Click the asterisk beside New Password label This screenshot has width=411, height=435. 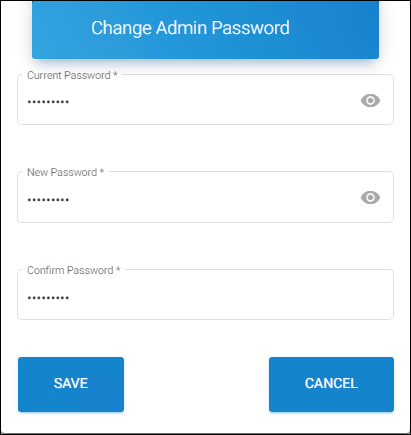(102, 171)
